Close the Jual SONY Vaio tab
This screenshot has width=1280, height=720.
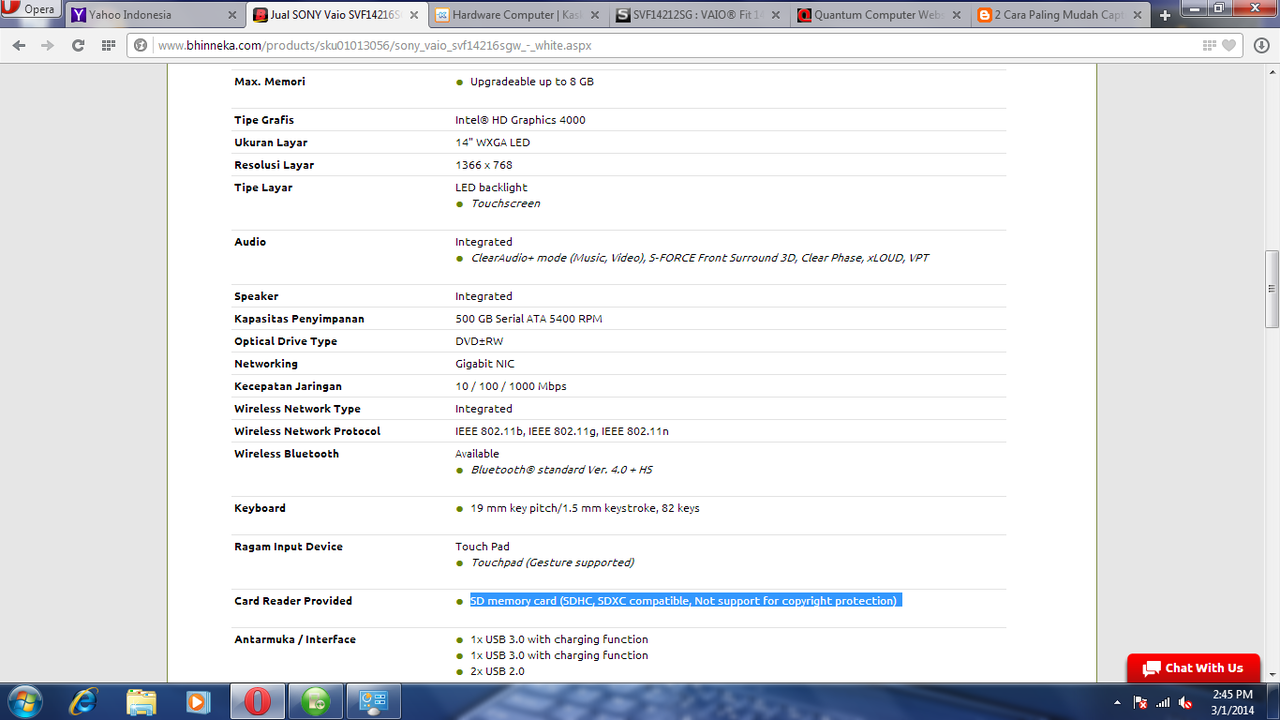pos(414,16)
